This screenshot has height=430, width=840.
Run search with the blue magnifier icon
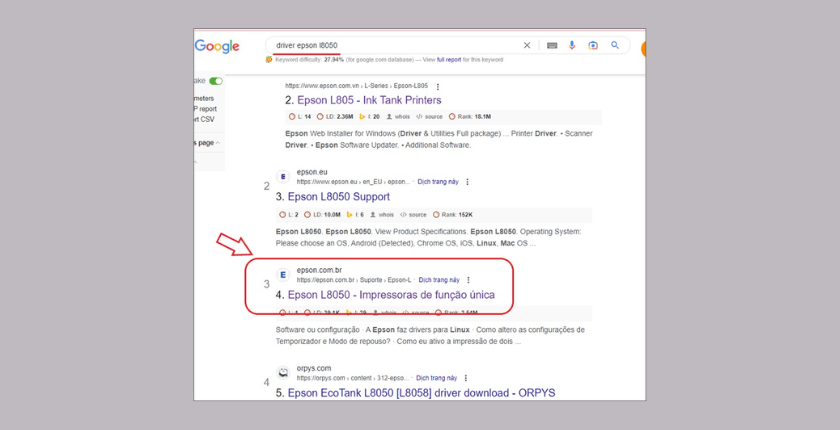[x=615, y=46]
